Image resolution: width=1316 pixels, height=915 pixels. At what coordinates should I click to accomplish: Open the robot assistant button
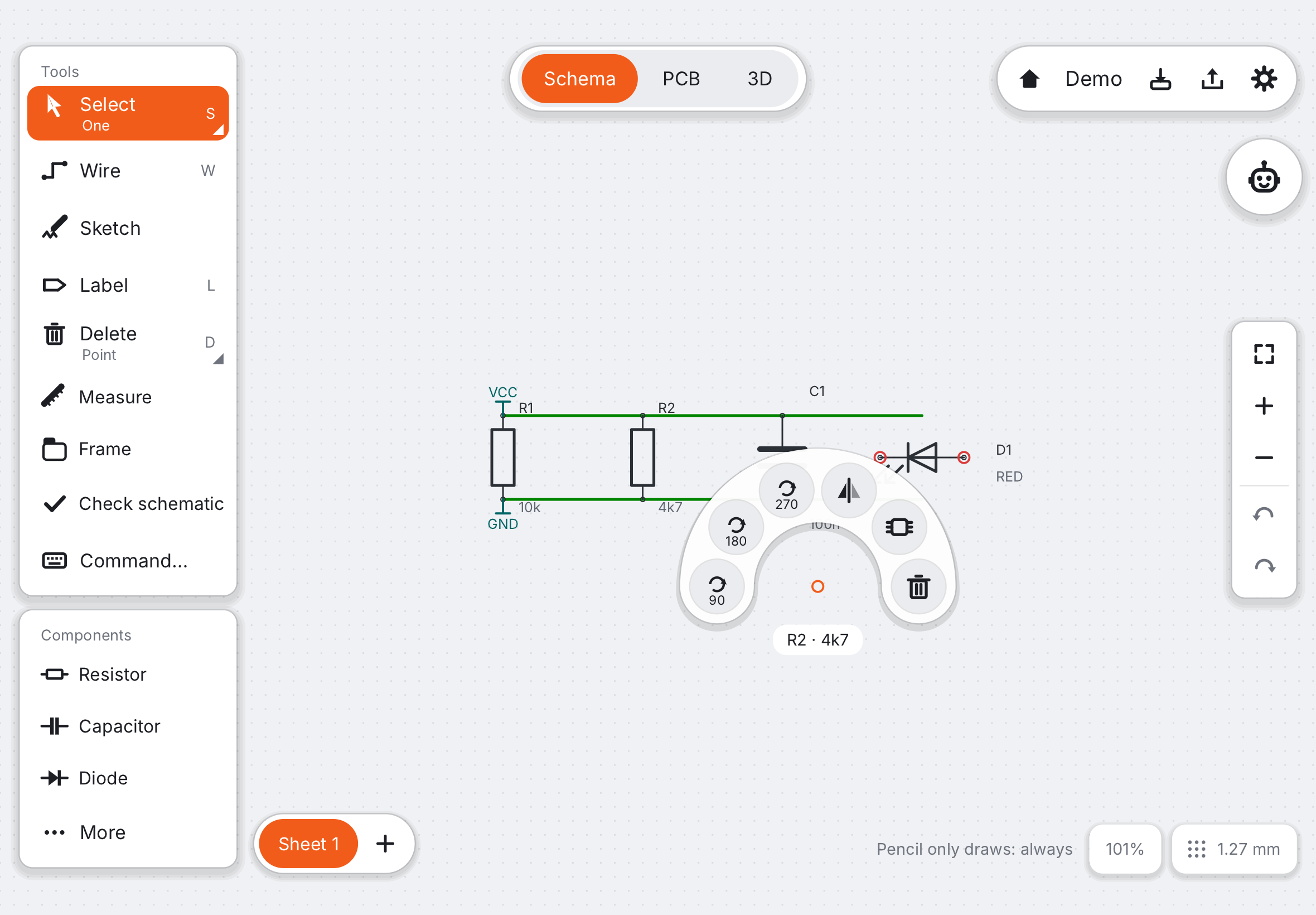(x=1264, y=178)
